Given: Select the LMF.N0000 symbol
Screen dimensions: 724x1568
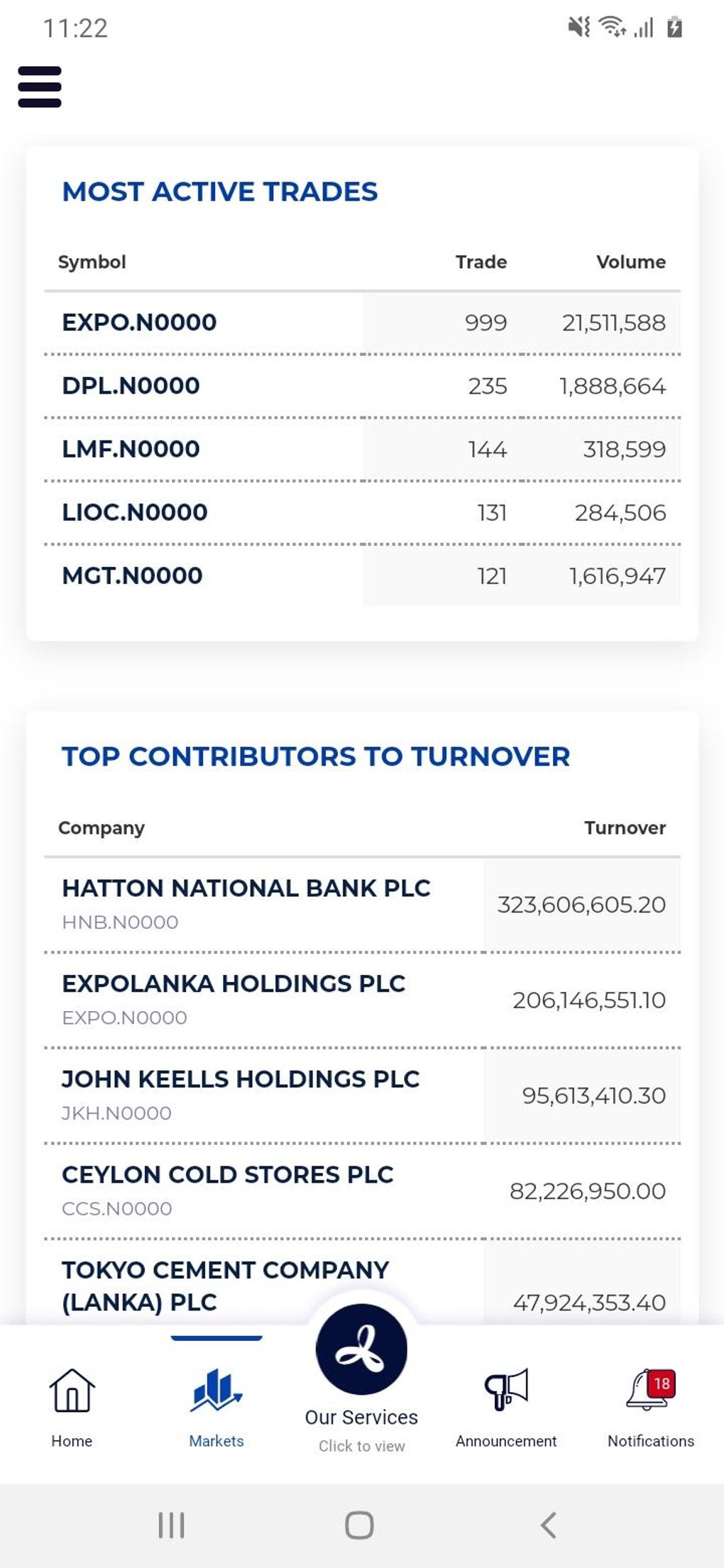Looking at the screenshot, I should click(131, 449).
